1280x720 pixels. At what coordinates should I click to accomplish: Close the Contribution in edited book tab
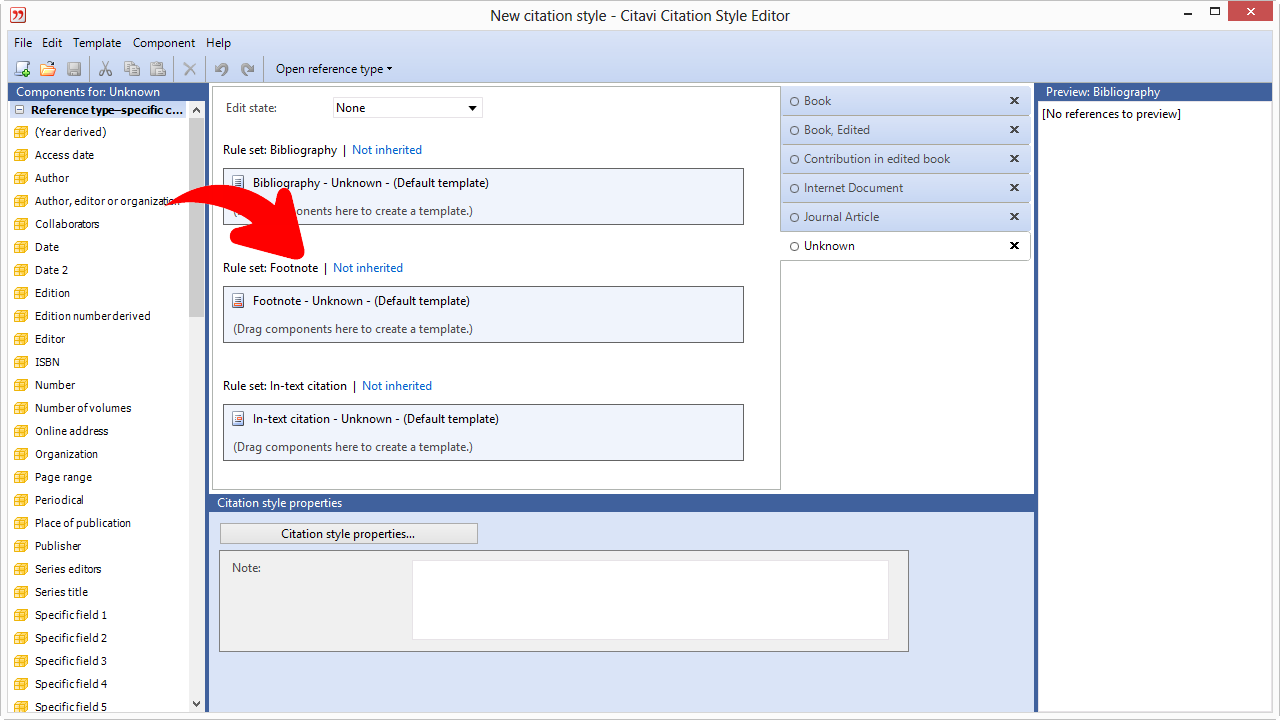pos(1014,159)
